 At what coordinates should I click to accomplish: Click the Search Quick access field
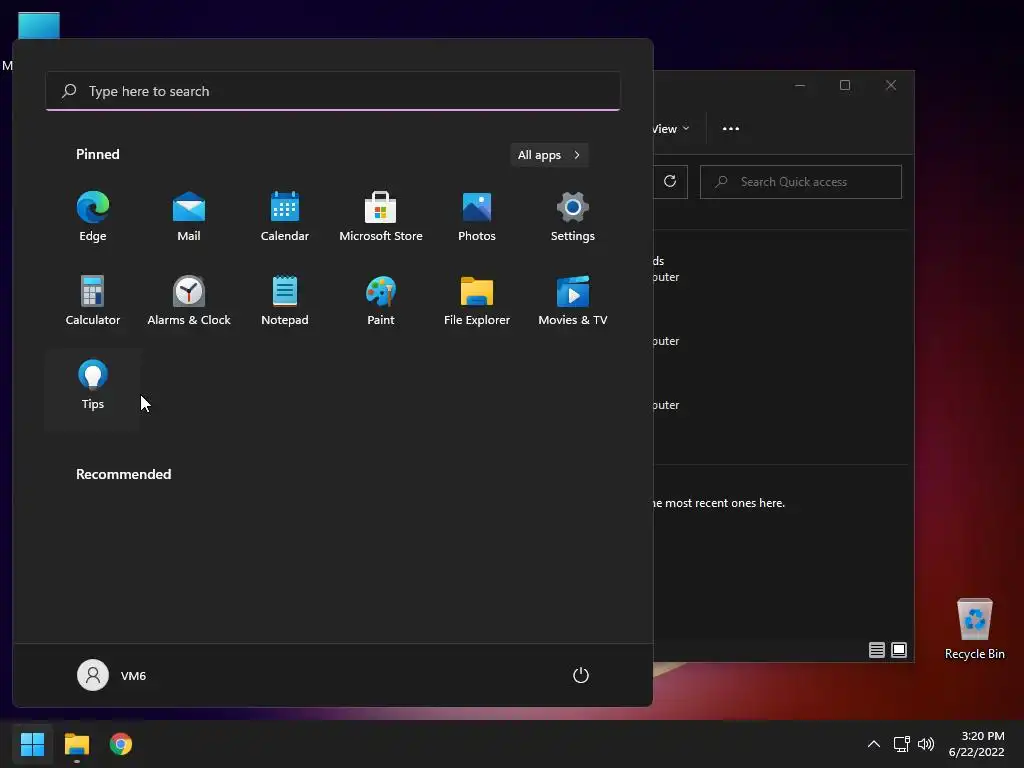801,182
